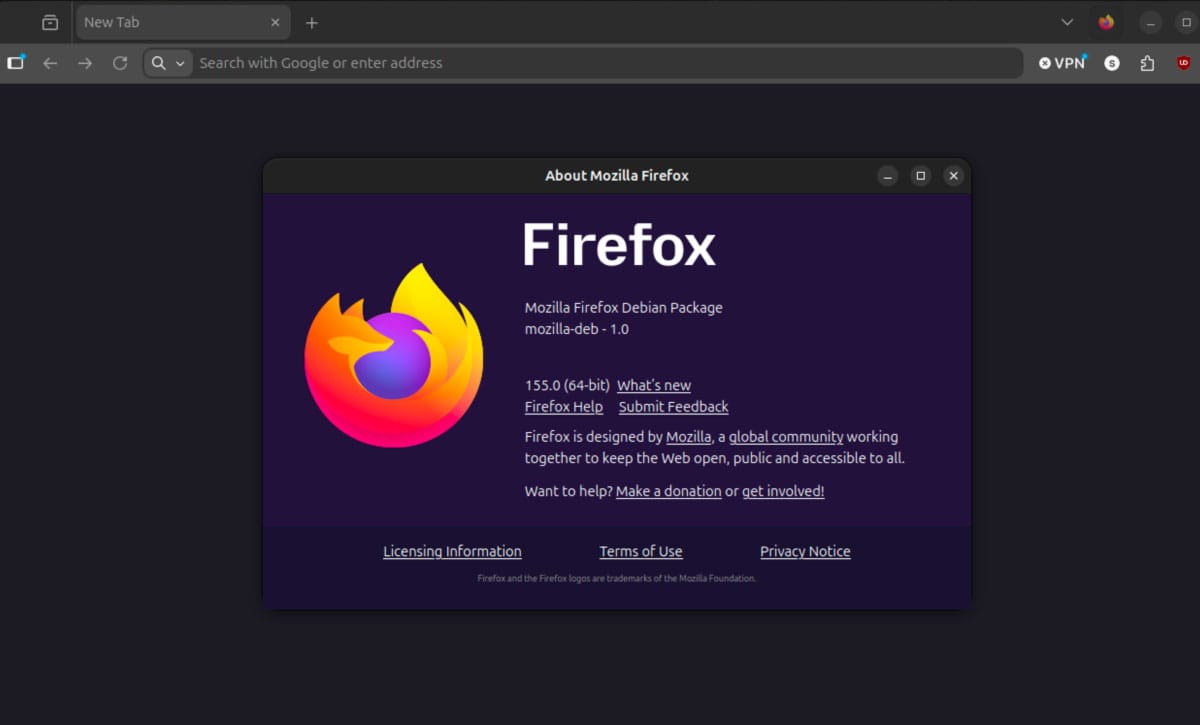Expand the list all tabs chevron
1200x725 pixels.
pyautogui.click(x=1067, y=22)
